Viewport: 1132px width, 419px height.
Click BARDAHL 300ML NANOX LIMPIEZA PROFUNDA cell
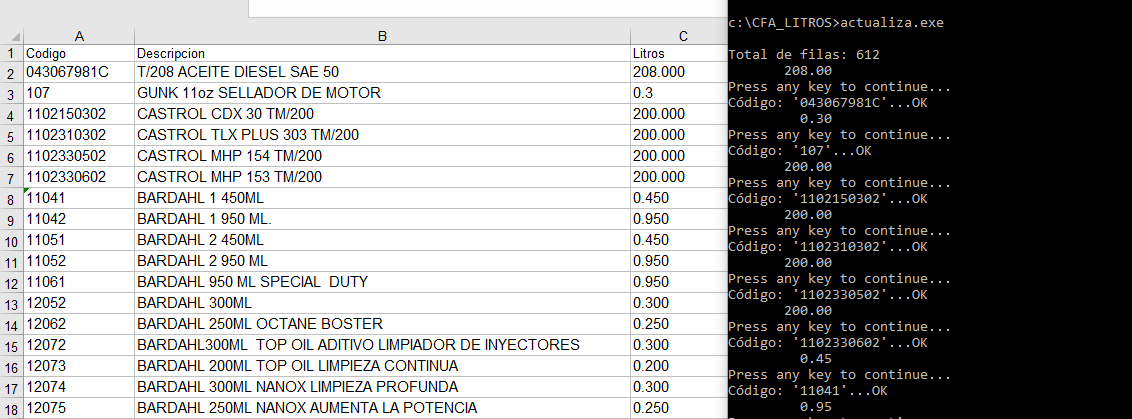click(x=383, y=387)
